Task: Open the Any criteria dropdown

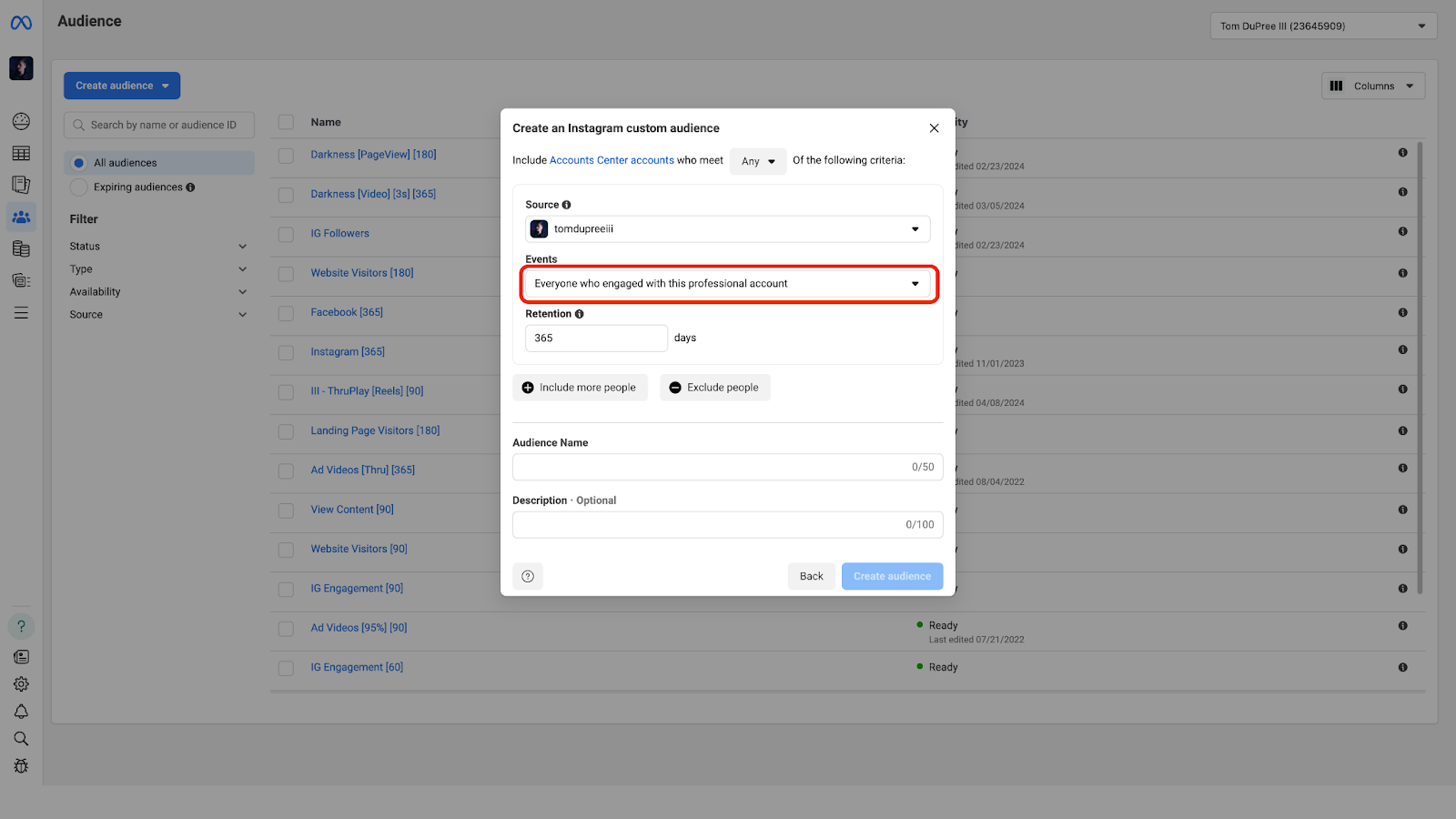Action: tap(758, 161)
